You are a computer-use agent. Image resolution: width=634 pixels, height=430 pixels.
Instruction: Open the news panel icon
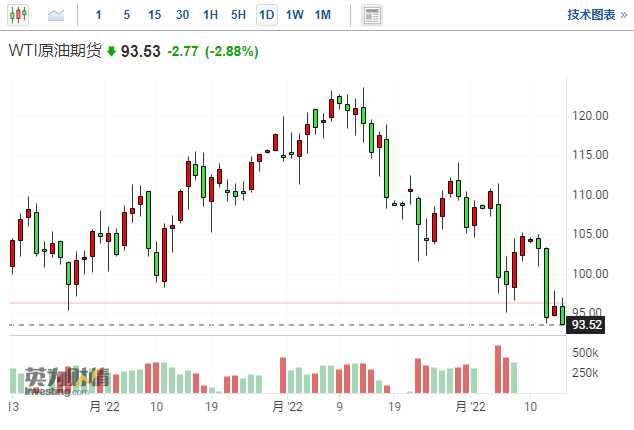pos(372,15)
